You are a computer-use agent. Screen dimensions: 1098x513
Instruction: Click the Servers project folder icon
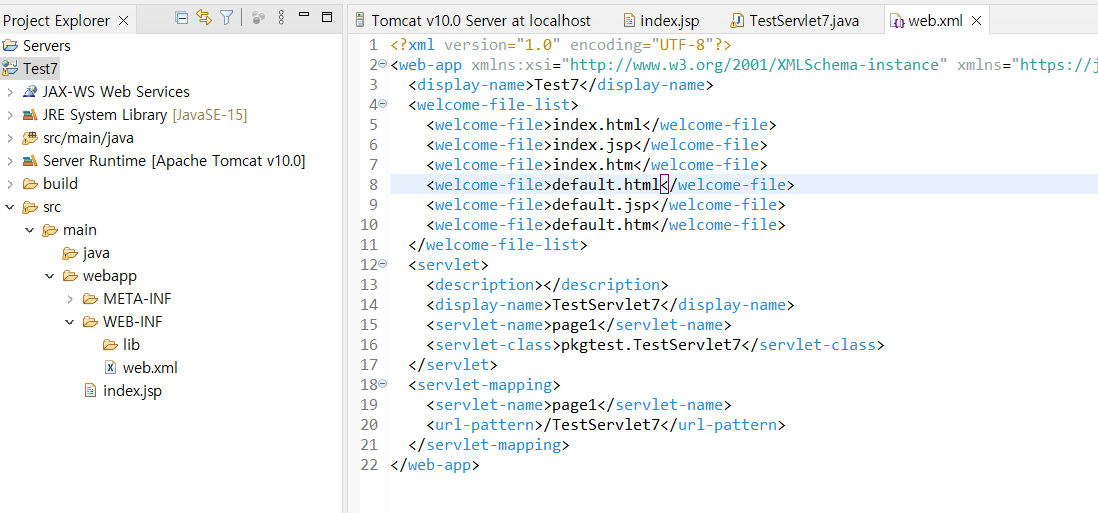(x=10, y=45)
